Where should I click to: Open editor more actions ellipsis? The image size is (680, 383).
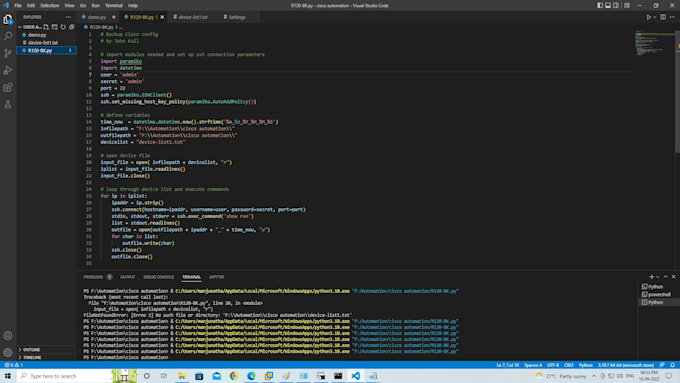(x=672, y=17)
